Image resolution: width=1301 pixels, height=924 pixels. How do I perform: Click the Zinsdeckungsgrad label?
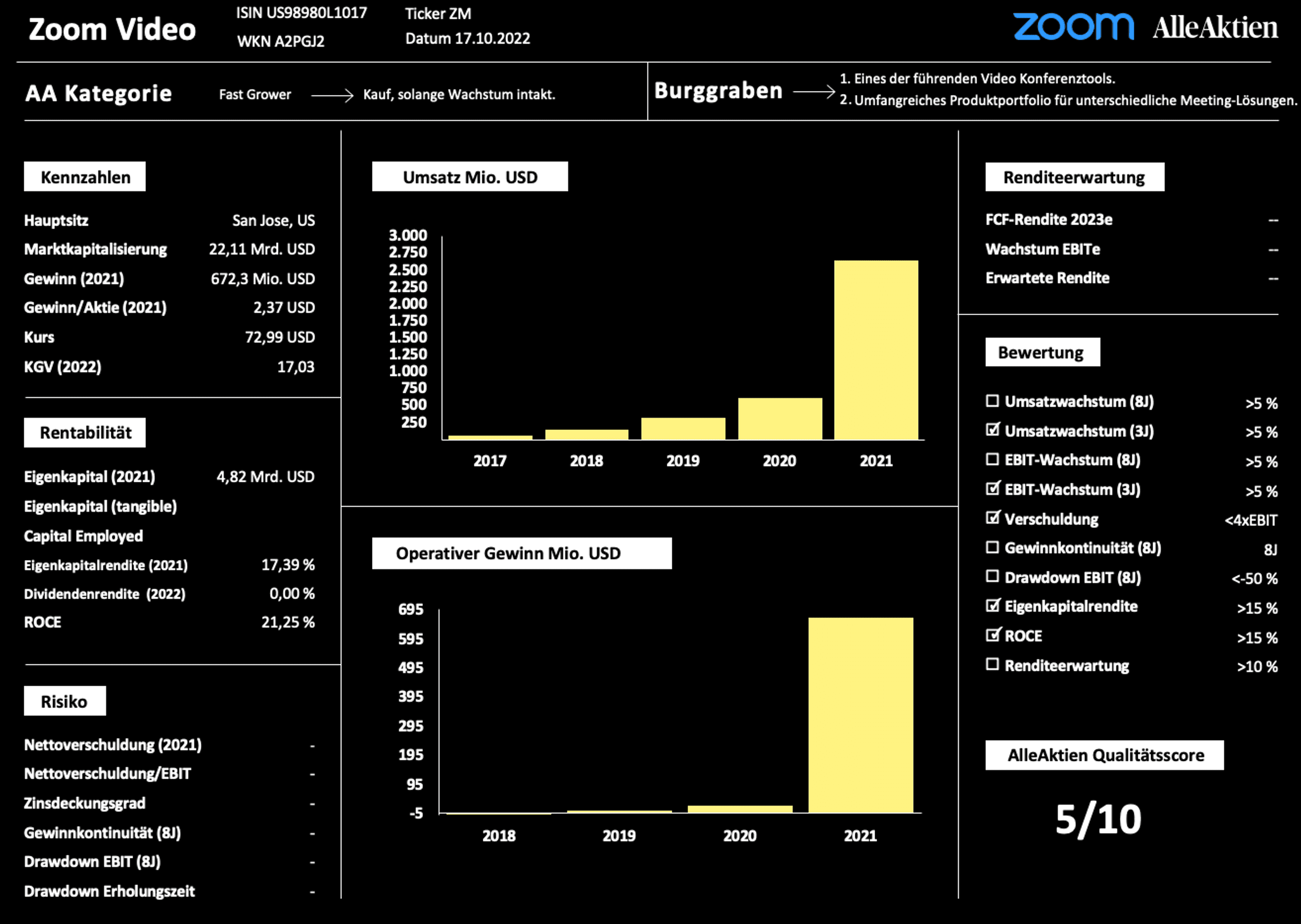tap(85, 804)
